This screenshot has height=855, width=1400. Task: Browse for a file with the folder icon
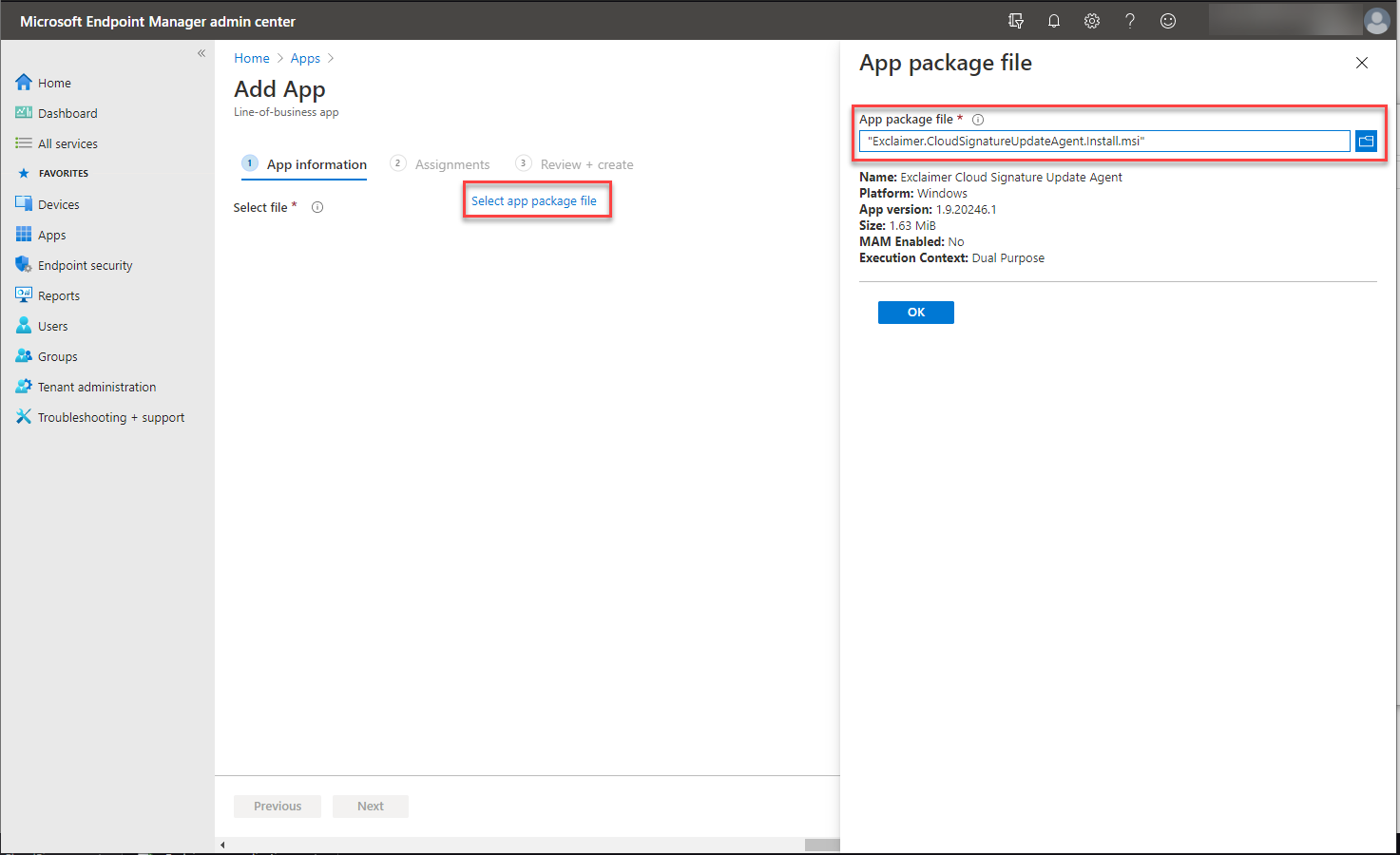pos(1366,141)
